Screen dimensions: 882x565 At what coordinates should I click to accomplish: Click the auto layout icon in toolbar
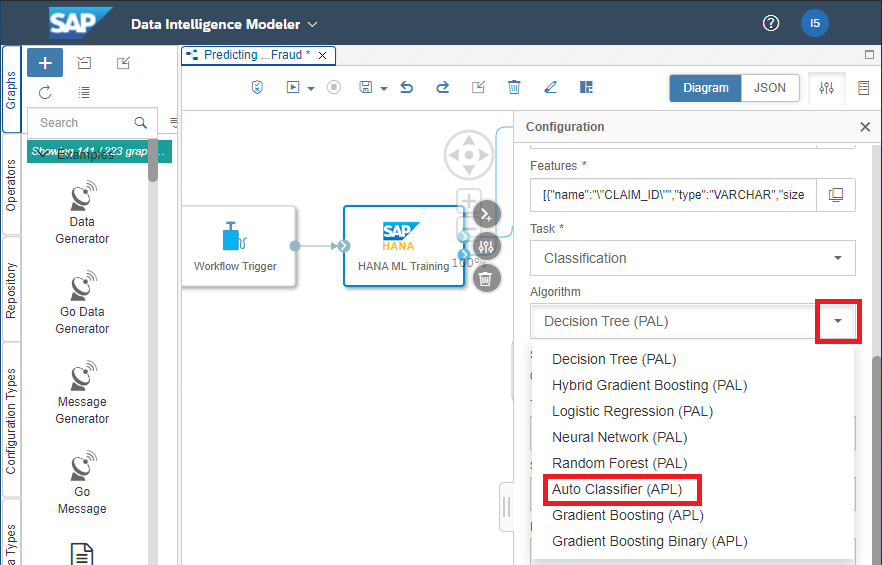[586, 88]
